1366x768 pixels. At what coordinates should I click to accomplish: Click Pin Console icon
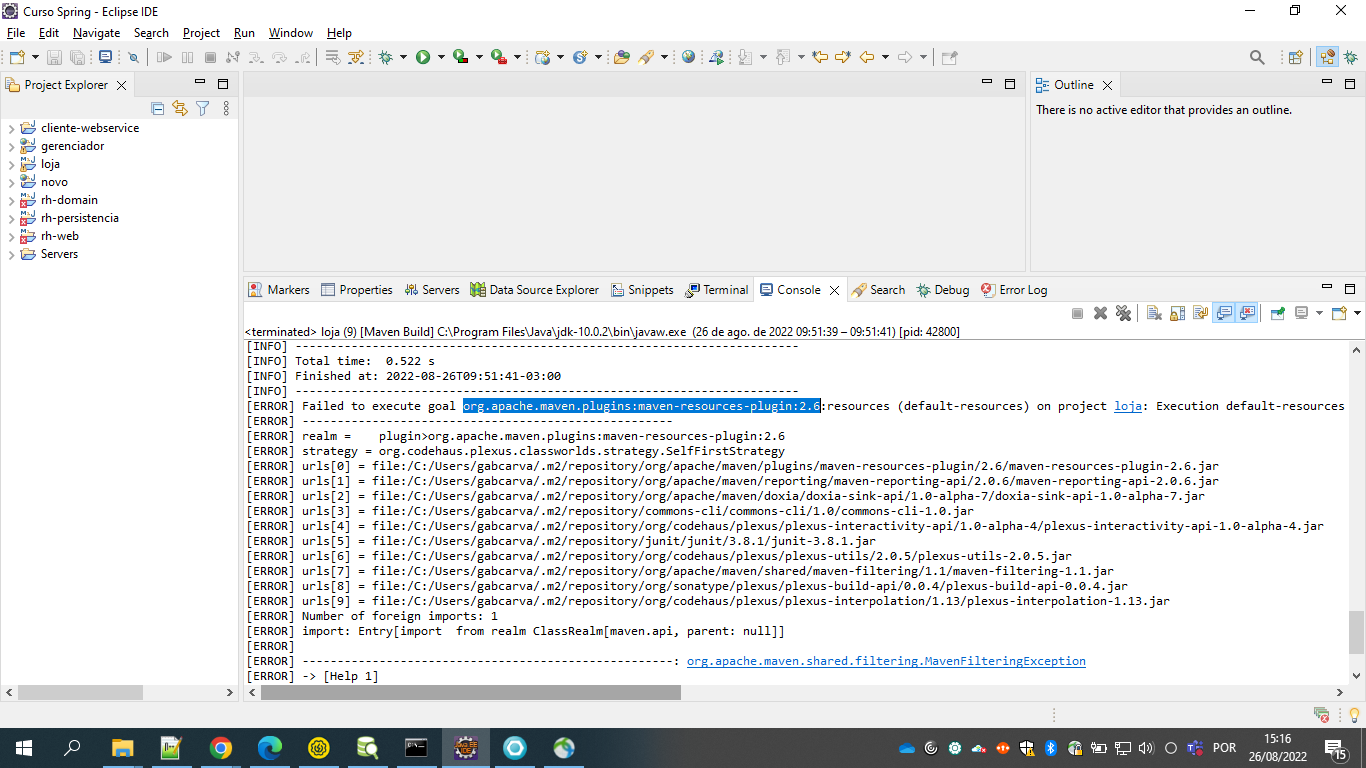(x=1277, y=313)
